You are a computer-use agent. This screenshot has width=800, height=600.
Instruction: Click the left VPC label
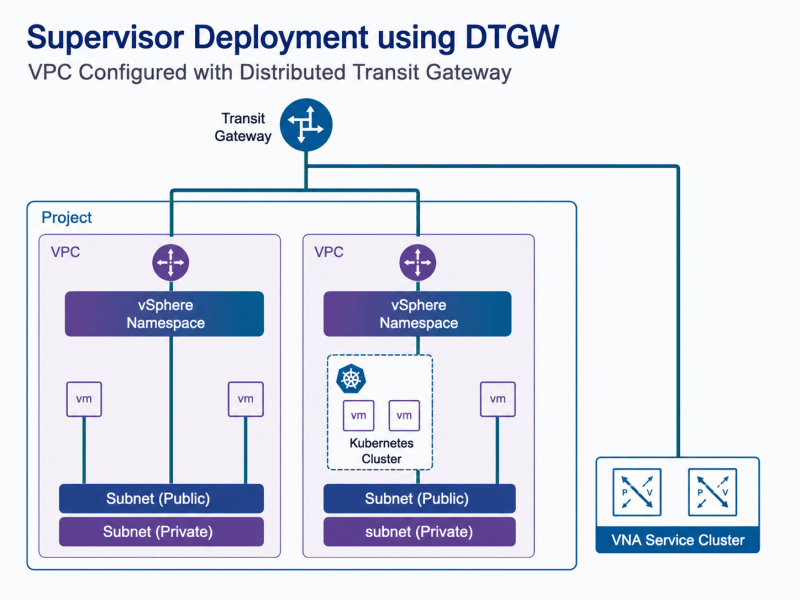pos(65,252)
